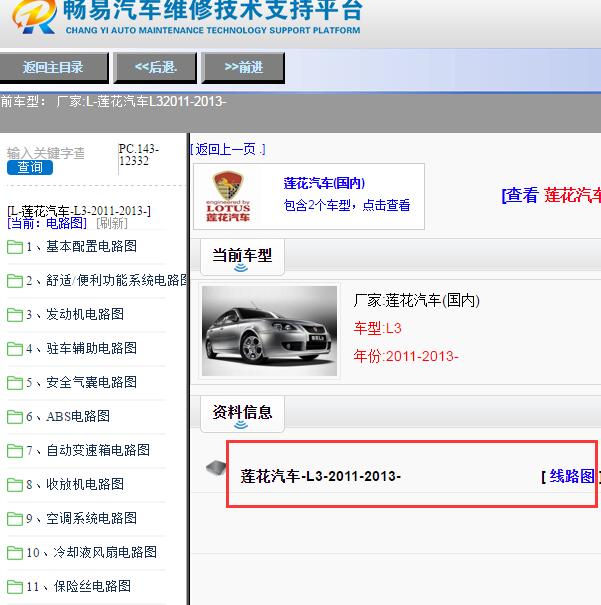Click 返回主目录 button
This screenshot has width=601, height=605.
pos(53,68)
